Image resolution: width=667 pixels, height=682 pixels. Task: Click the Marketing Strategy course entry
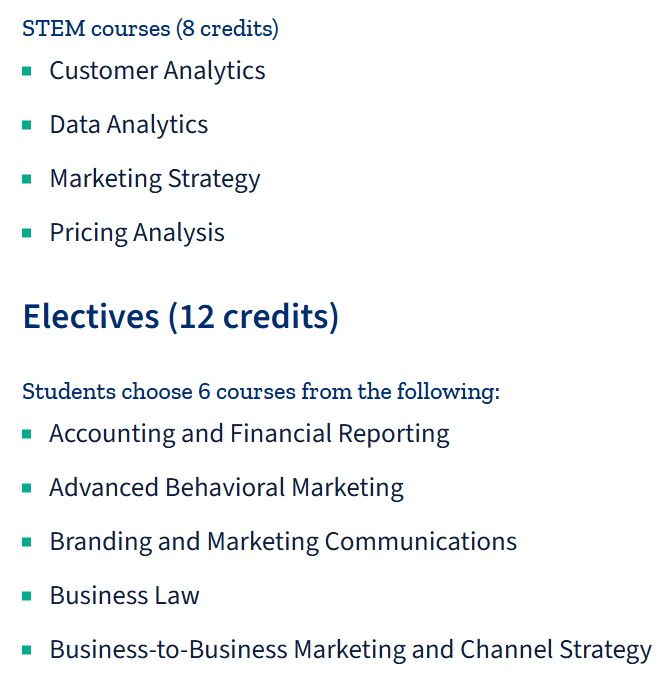point(155,179)
